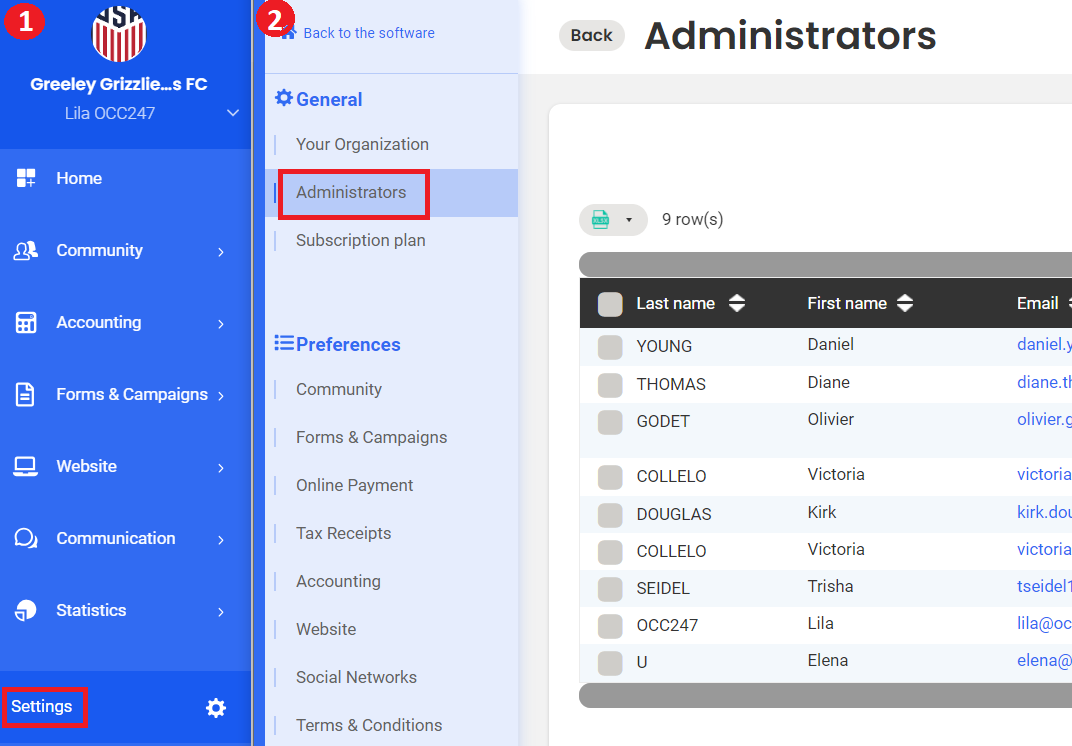Expand the Accounting submenu chevron
1072x746 pixels.
221,324
